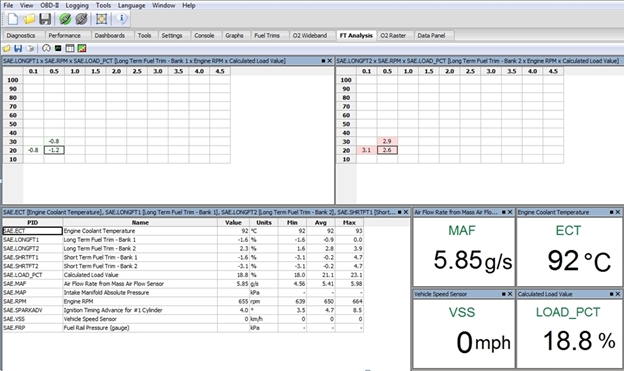Click the grayed-out disk icon in sub-toolbar

point(30,49)
